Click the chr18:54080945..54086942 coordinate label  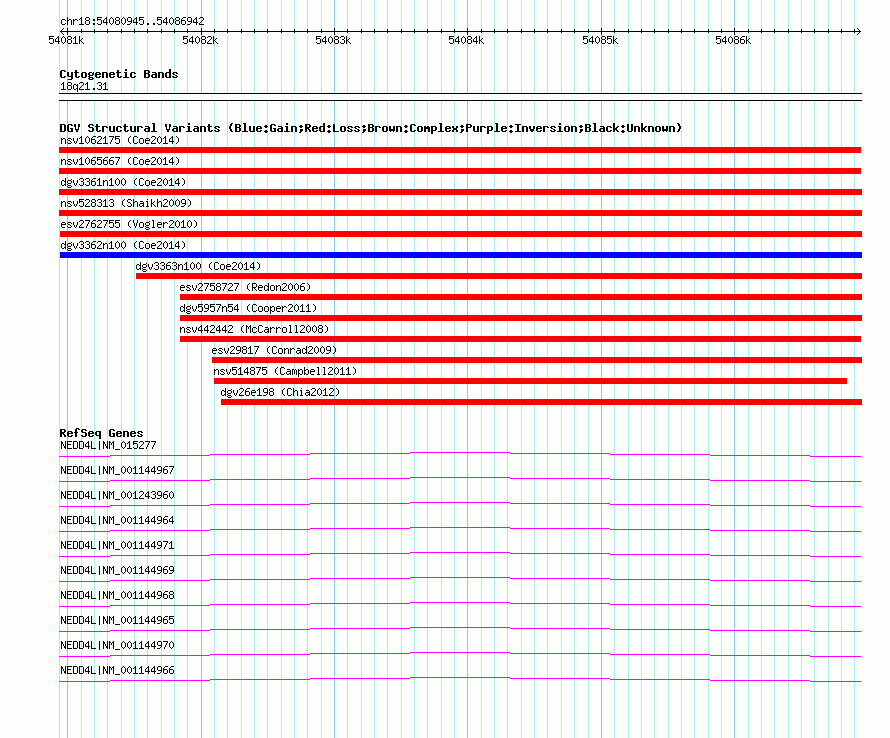pyautogui.click(x=132, y=22)
